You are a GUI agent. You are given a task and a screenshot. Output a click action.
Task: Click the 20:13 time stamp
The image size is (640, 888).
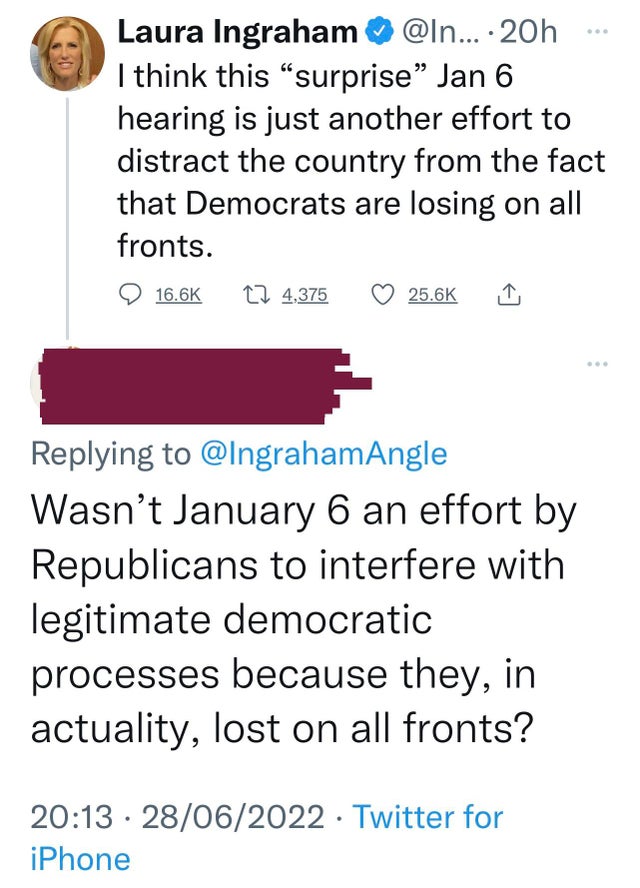[x=71, y=817]
